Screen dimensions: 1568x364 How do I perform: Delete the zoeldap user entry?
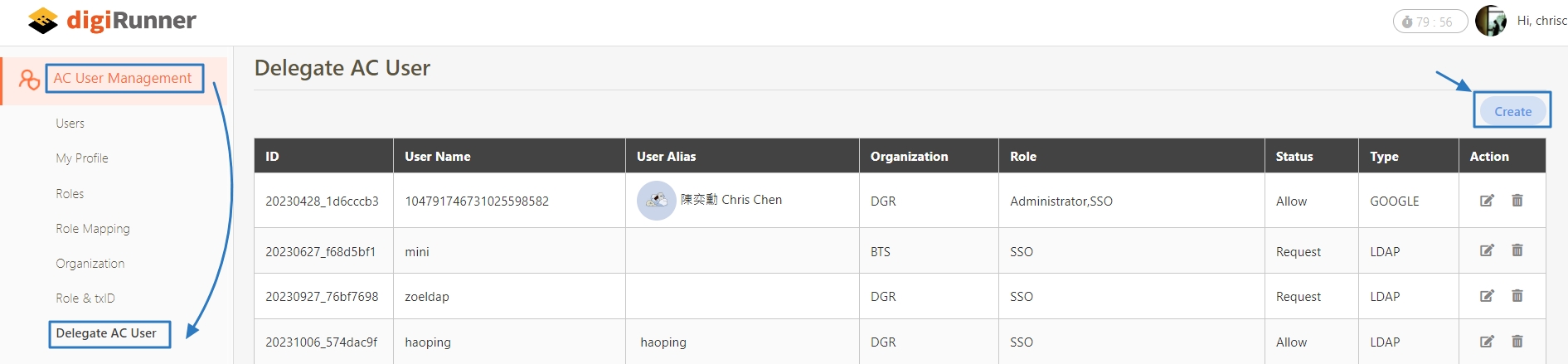point(1517,296)
